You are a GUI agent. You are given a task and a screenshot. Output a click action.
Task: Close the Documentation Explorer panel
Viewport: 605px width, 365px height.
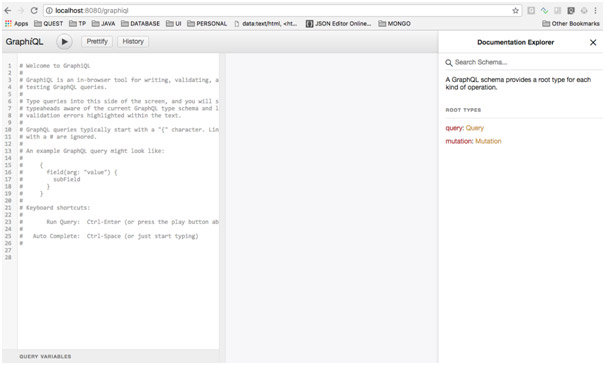click(593, 42)
